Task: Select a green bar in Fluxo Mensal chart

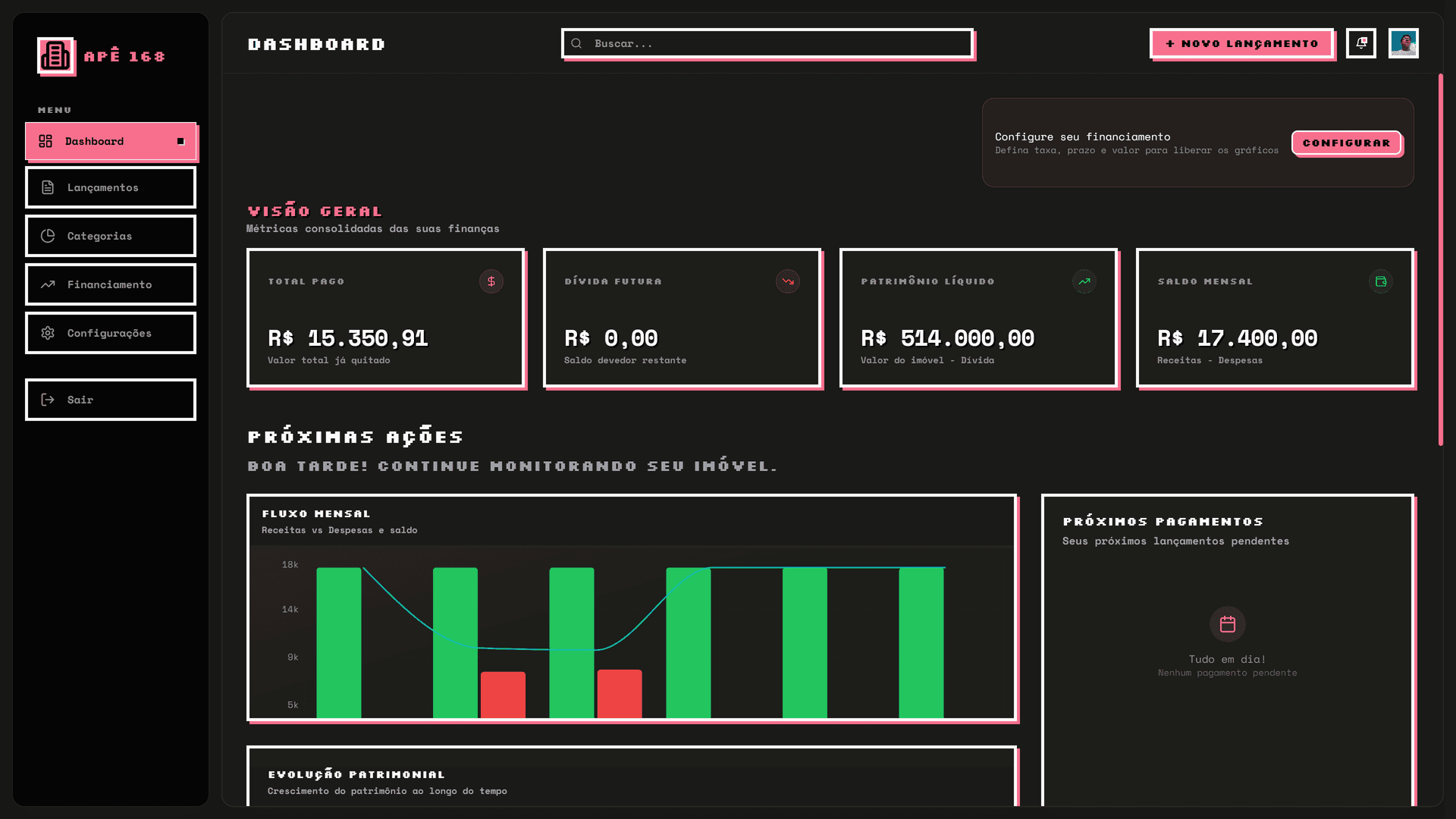Action: coord(338,637)
